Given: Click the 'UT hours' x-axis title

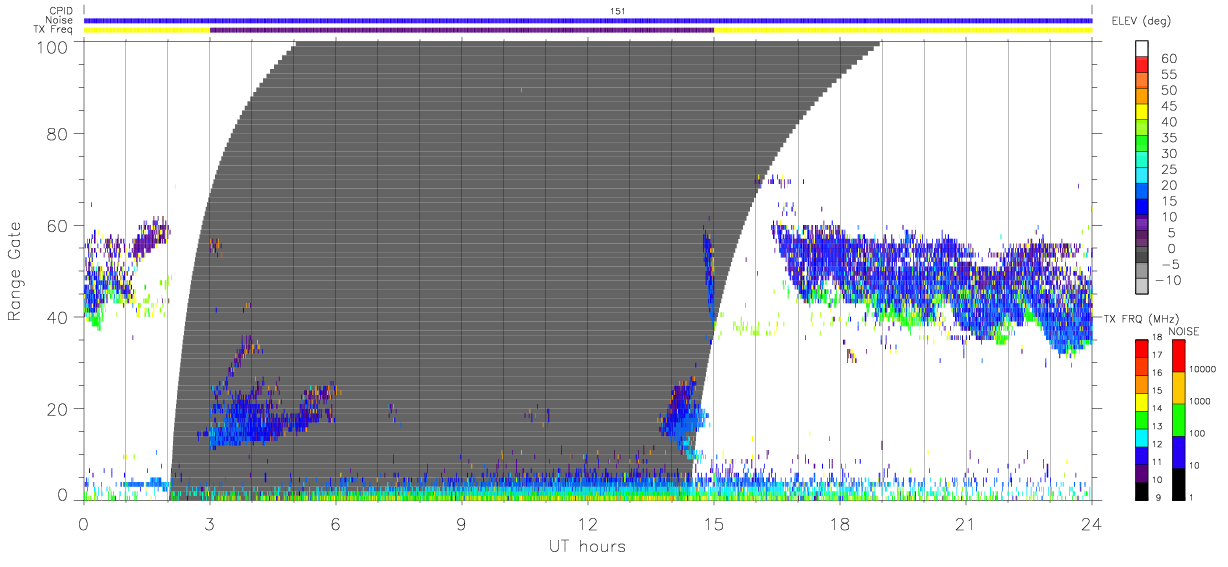Looking at the screenshot, I should [586, 547].
